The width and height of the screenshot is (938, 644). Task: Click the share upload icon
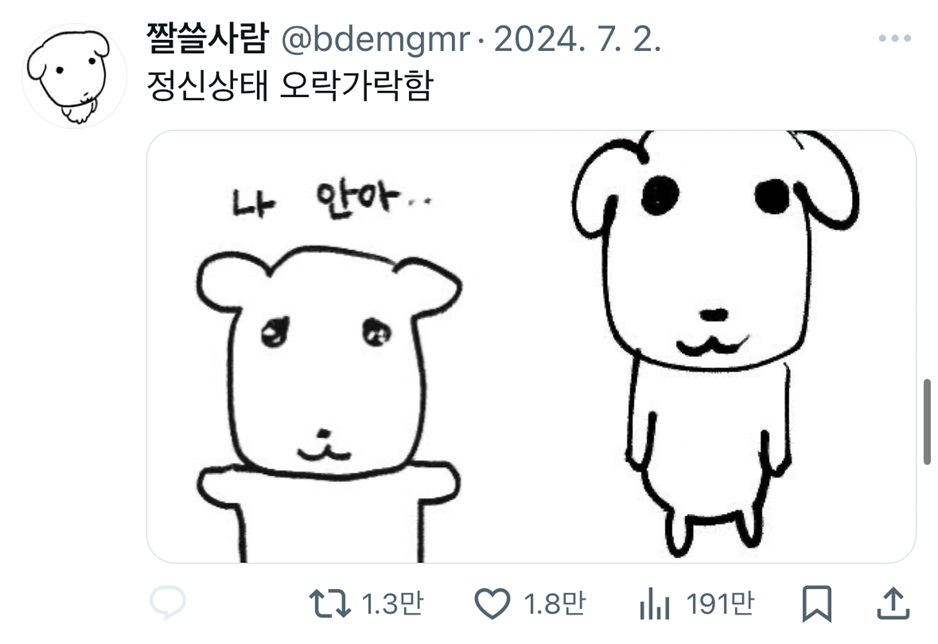click(893, 603)
